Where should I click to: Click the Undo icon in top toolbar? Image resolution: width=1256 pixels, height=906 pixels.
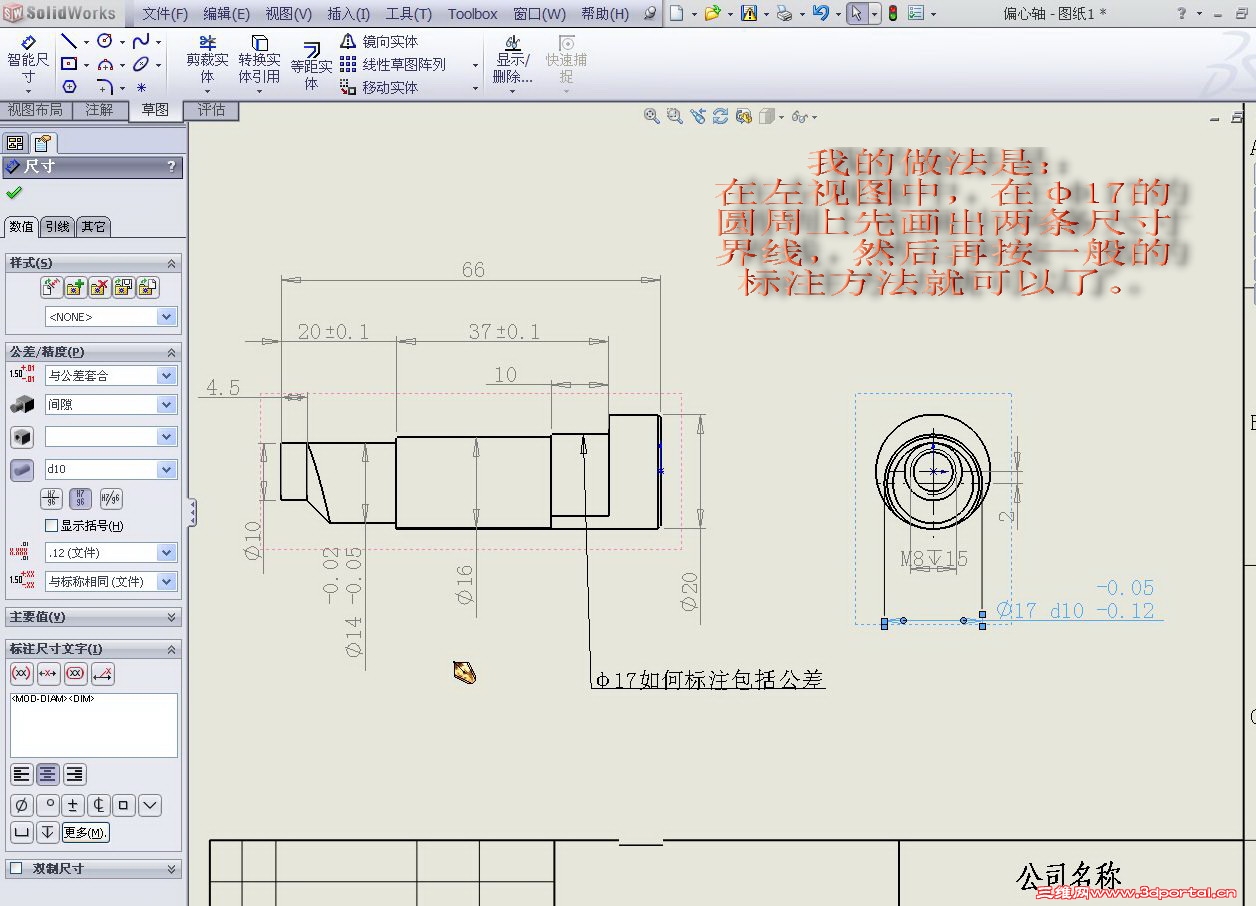820,14
